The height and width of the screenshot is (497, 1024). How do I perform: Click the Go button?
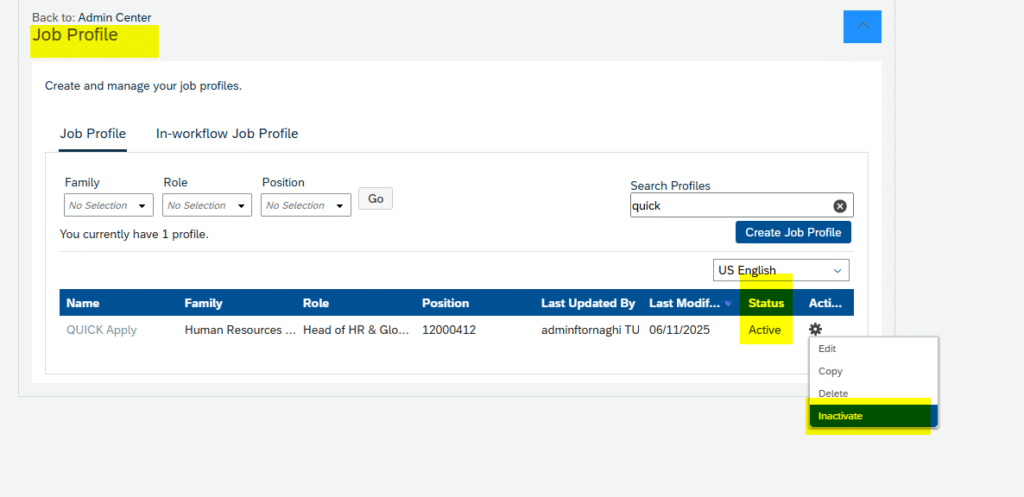coord(376,199)
